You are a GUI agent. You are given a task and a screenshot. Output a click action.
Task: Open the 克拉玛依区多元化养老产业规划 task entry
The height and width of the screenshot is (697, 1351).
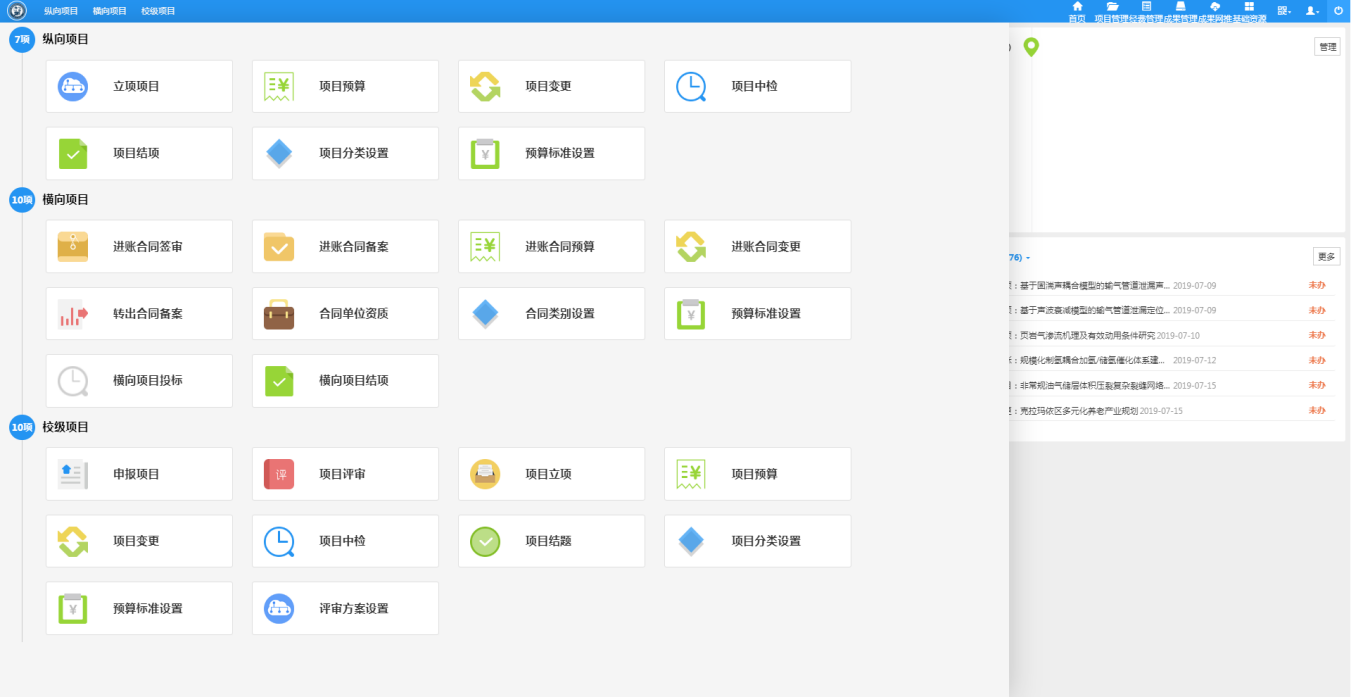(1078, 411)
